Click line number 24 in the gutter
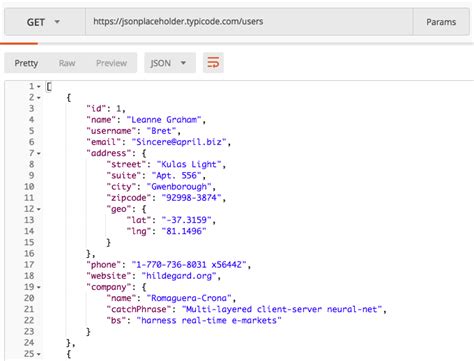Screen dimensions: 474x361 [29, 343]
